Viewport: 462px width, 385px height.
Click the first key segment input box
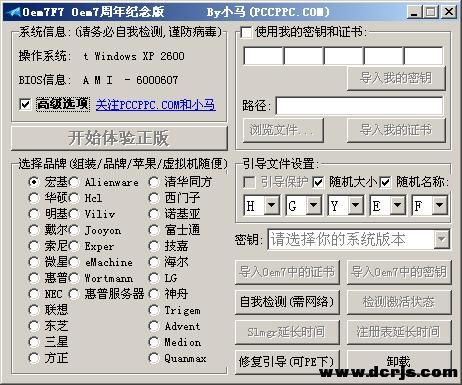(263, 56)
